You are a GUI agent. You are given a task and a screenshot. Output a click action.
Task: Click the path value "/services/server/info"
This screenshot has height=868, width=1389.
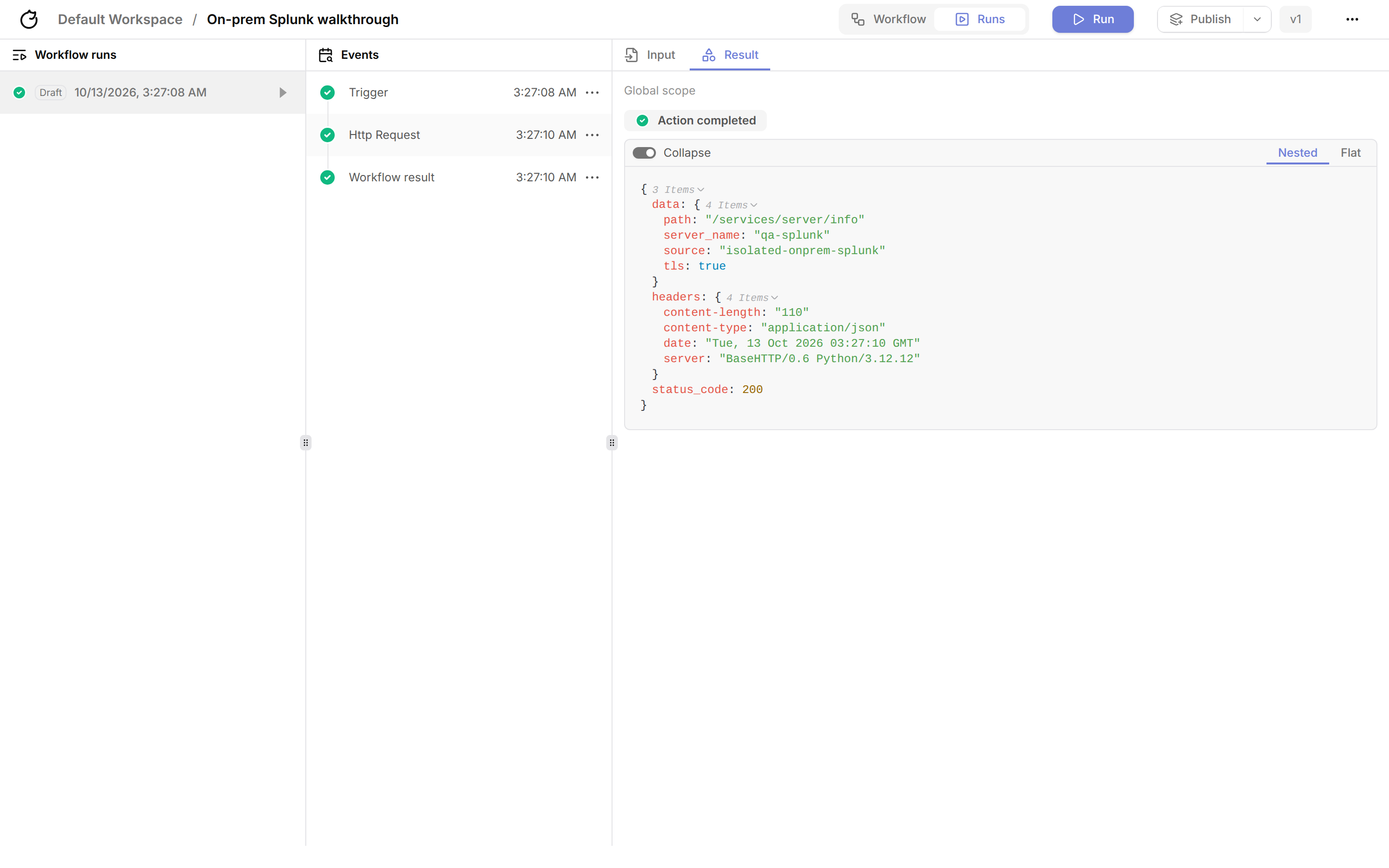(x=785, y=220)
